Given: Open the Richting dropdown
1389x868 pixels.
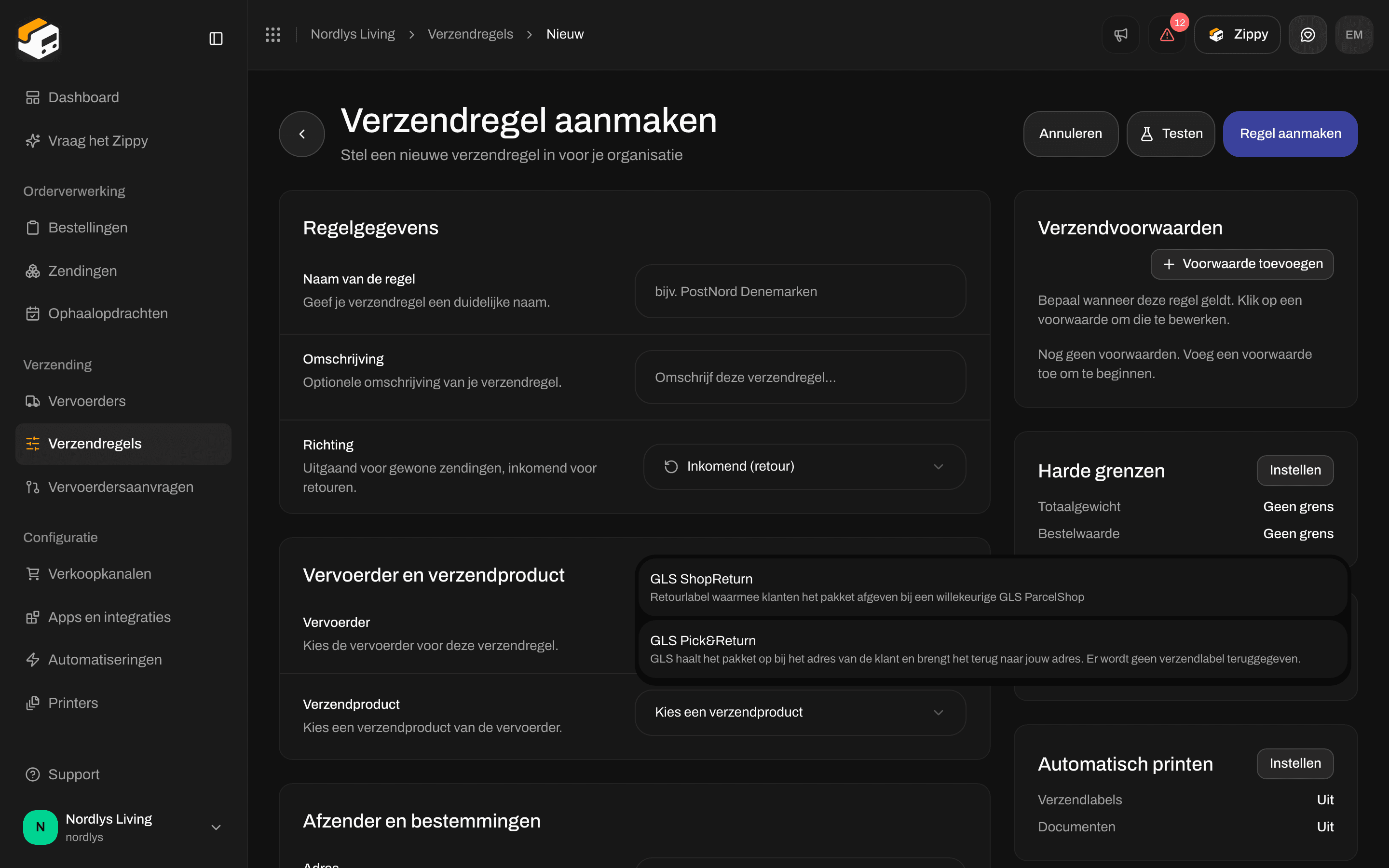Looking at the screenshot, I should point(804,467).
